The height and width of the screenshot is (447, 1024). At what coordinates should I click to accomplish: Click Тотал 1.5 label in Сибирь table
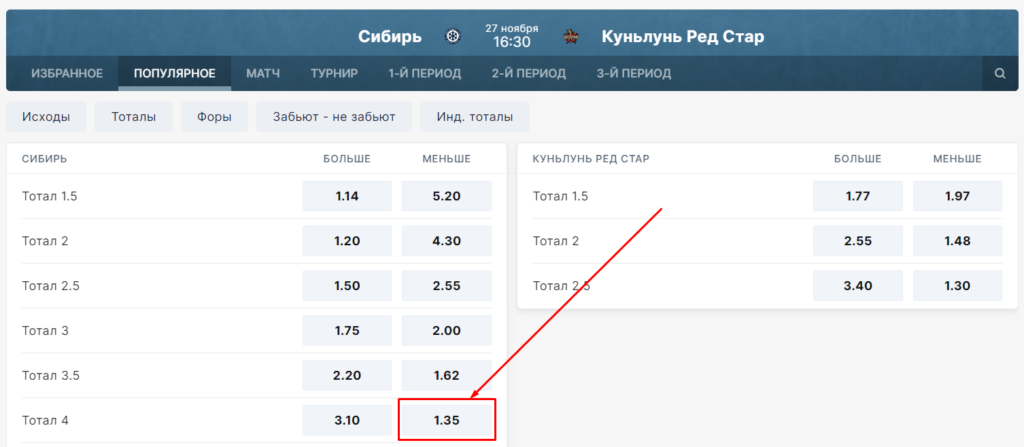click(50, 196)
